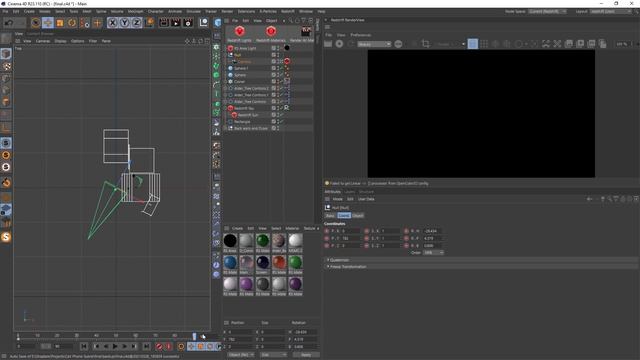Select RS Area Light object
This screenshot has width=640, height=360.
[x=245, y=48]
